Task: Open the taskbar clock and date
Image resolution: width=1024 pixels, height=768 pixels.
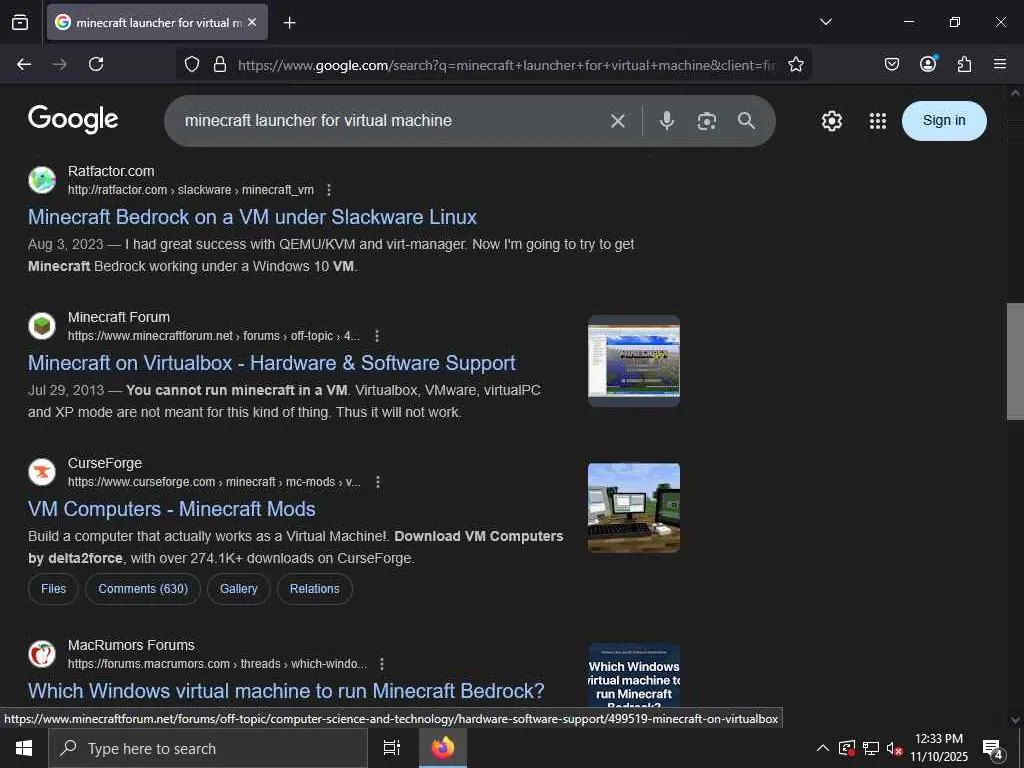Action: coord(939,748)
